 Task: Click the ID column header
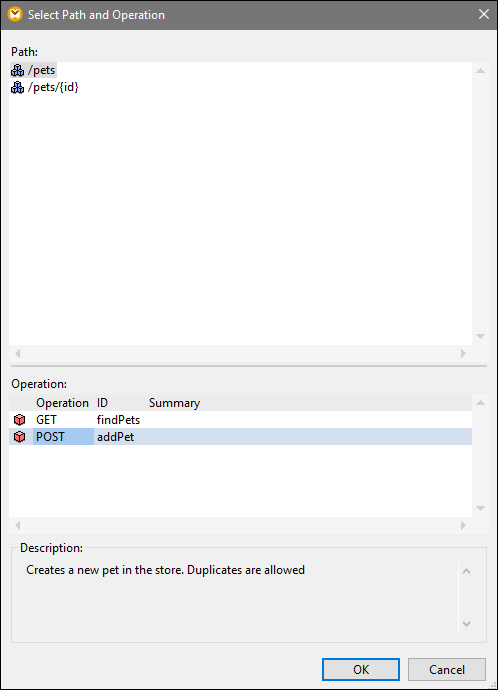click(102, 403)
